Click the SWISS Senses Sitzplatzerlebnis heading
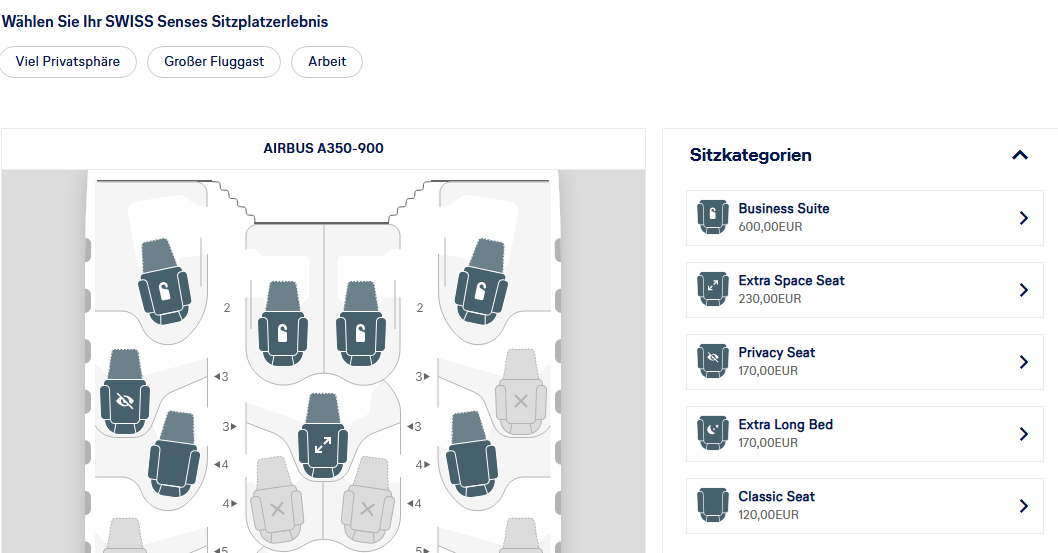This screenshot has width=1058, height=553. coord(165,22)
